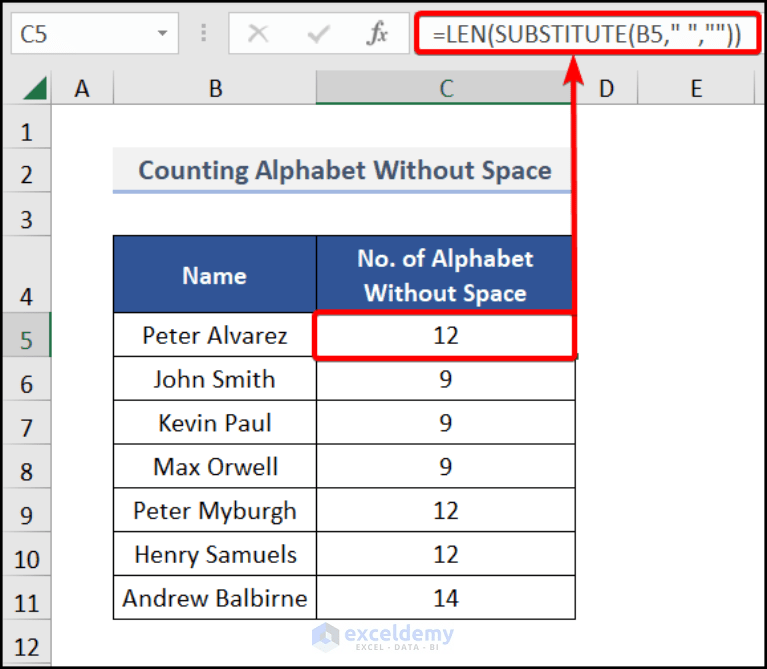Click the Enter checkmark icon in formula bar
Screen dimensions: 767x669
(318, 34)
